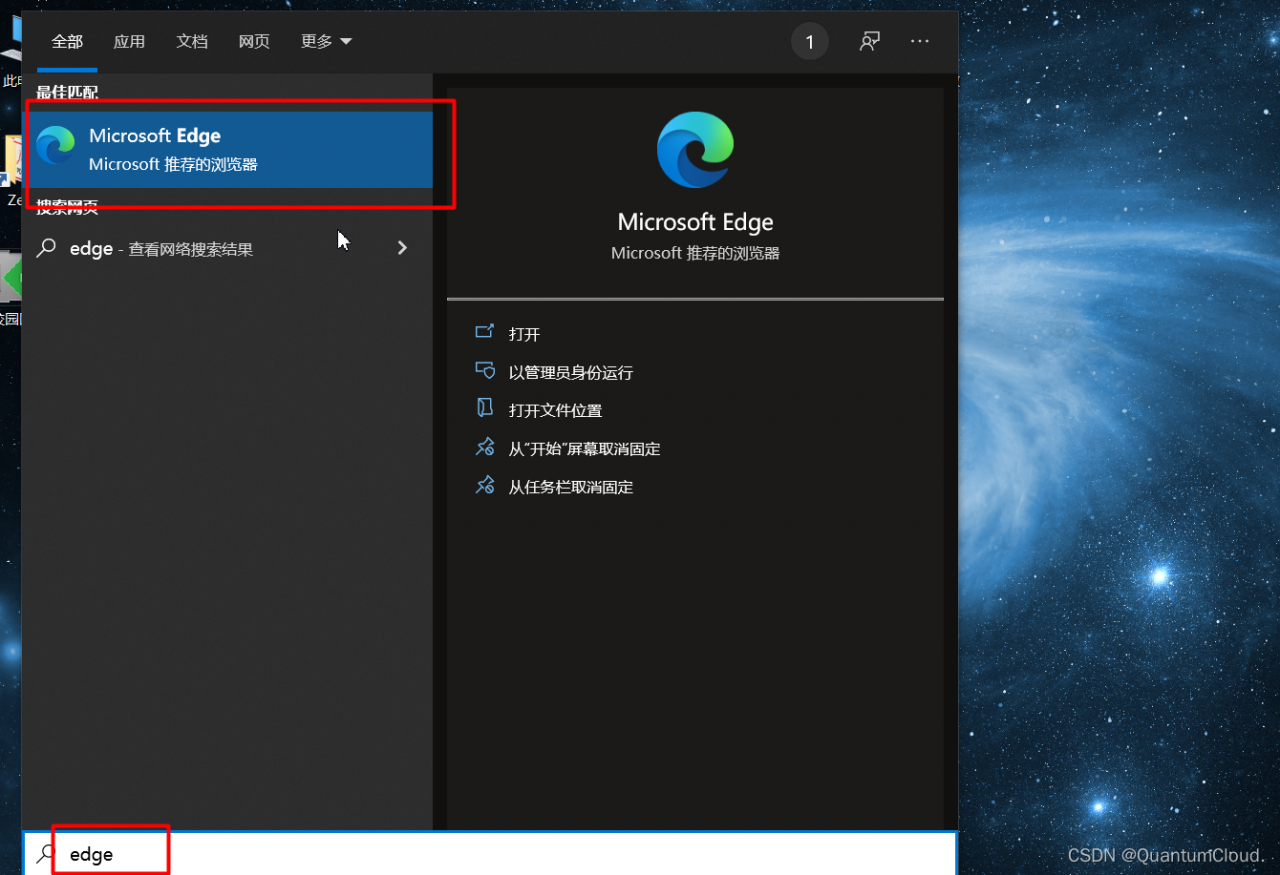Focus the search box containing edge
Image resolution: width=1280 pixels, height=875 pixels.
[490, 854]
